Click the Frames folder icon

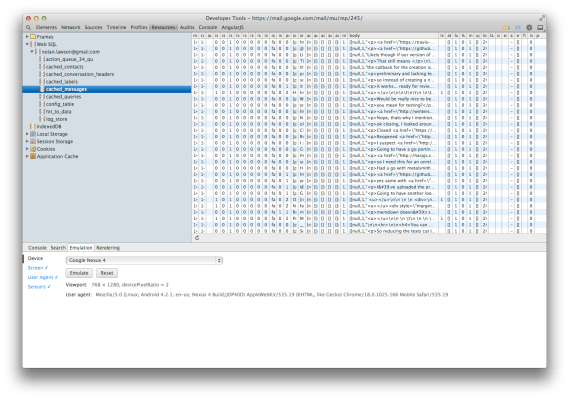coord(33,37)
